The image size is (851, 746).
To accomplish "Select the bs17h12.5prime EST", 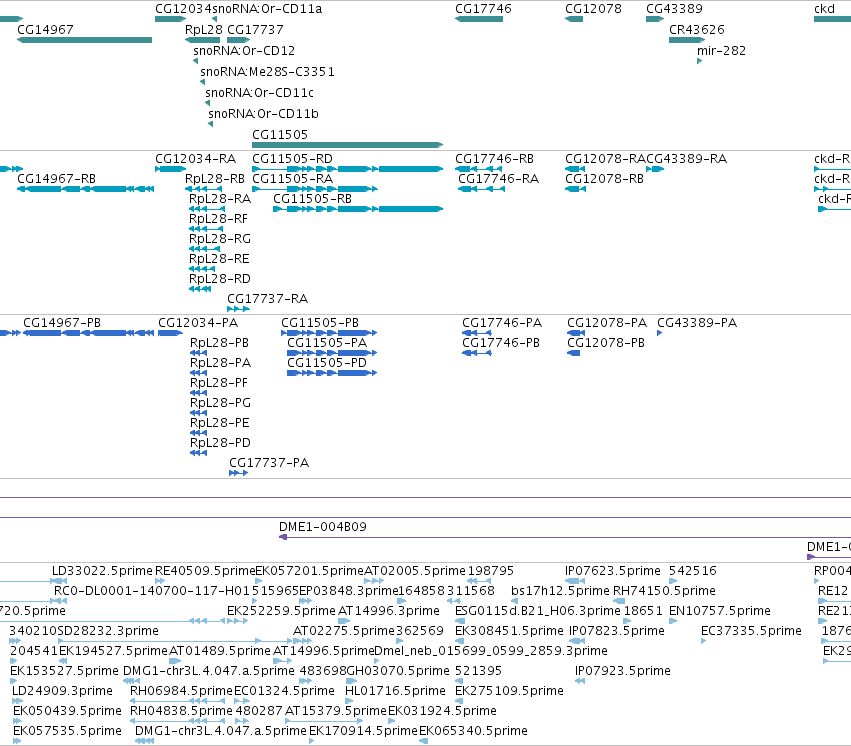I will pyautogui.click(x=515, y=601).
